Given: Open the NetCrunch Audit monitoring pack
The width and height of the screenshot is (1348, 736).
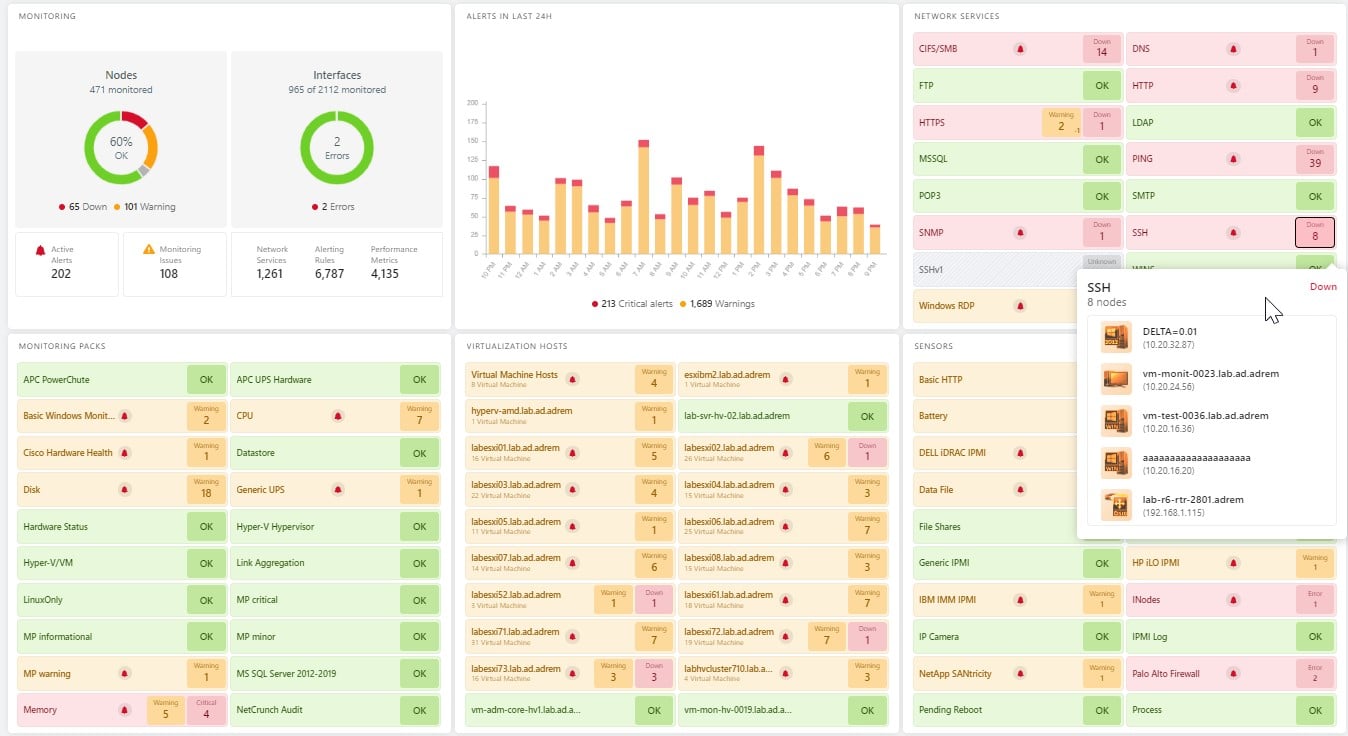Looking at the screenshot, I should point(335,710).
